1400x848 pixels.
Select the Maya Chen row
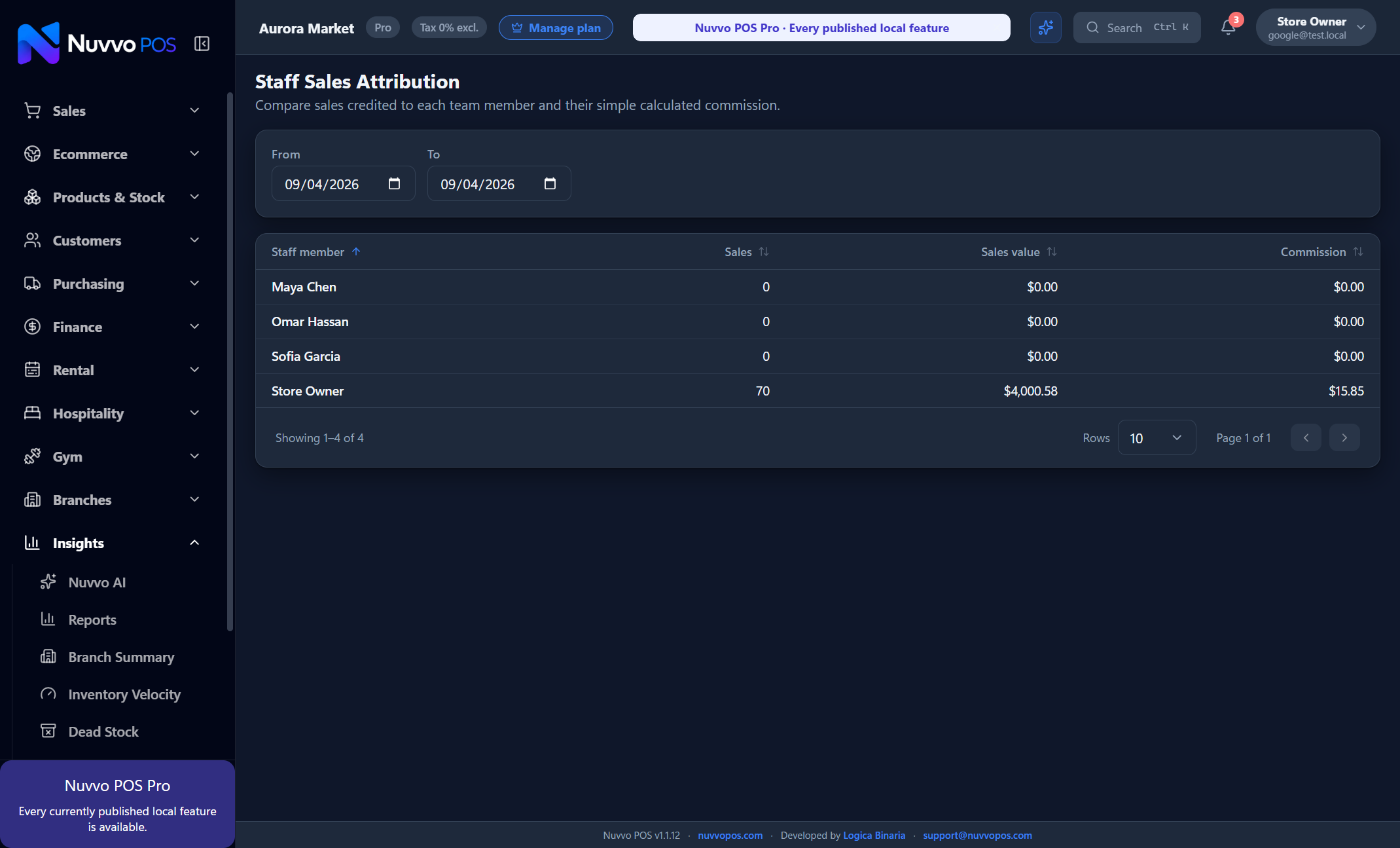(x=817, y=287)
